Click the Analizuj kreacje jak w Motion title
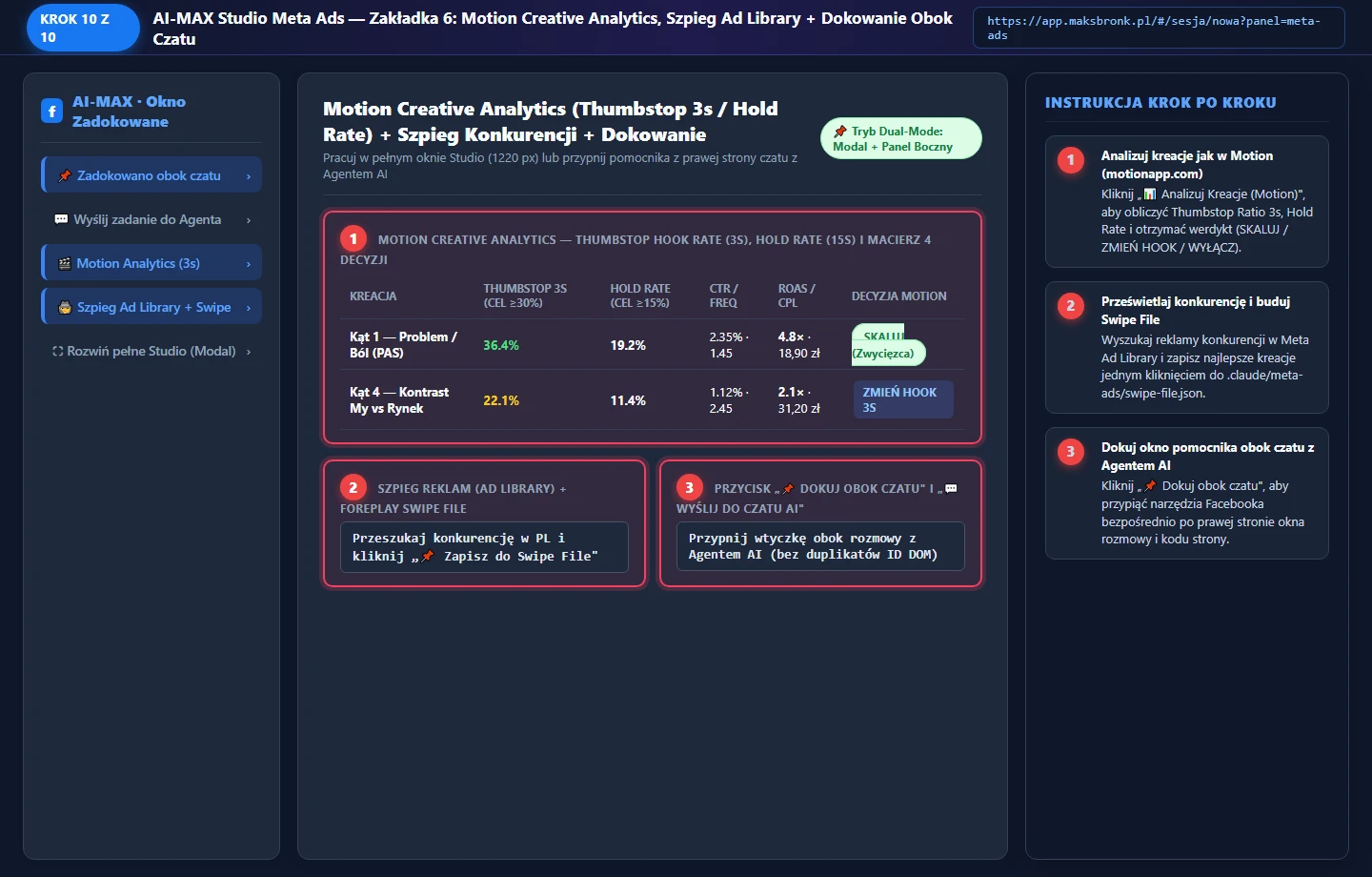 point(1187,165)
